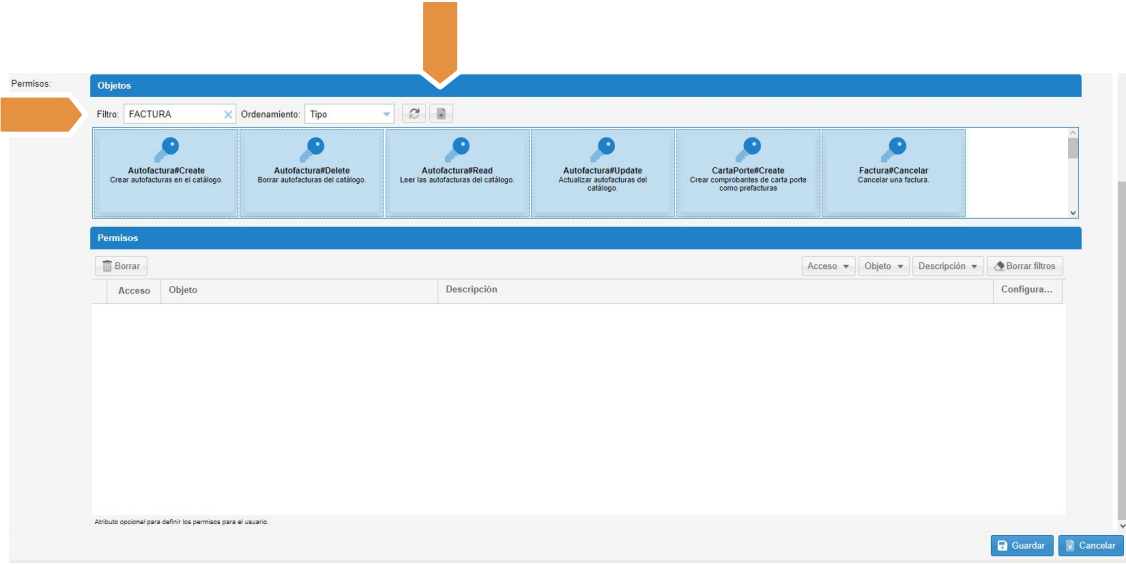The width and height of the screenshot is (1126, 564).
Task: Select the CartaPorte#Create permission key
Action: (x=747, y=172)
